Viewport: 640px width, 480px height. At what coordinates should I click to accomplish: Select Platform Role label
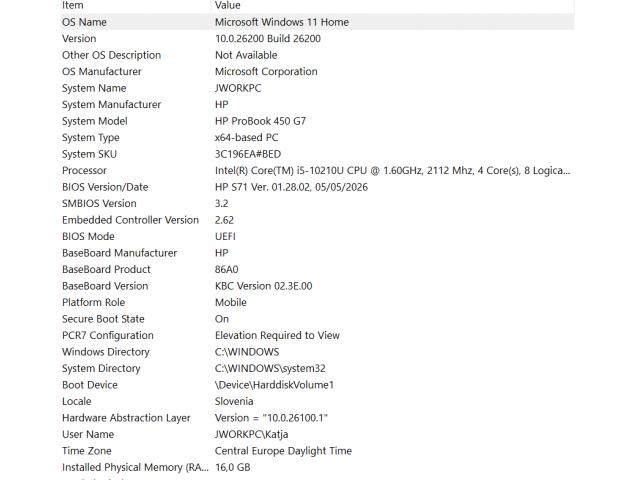(x=93, y=302)
